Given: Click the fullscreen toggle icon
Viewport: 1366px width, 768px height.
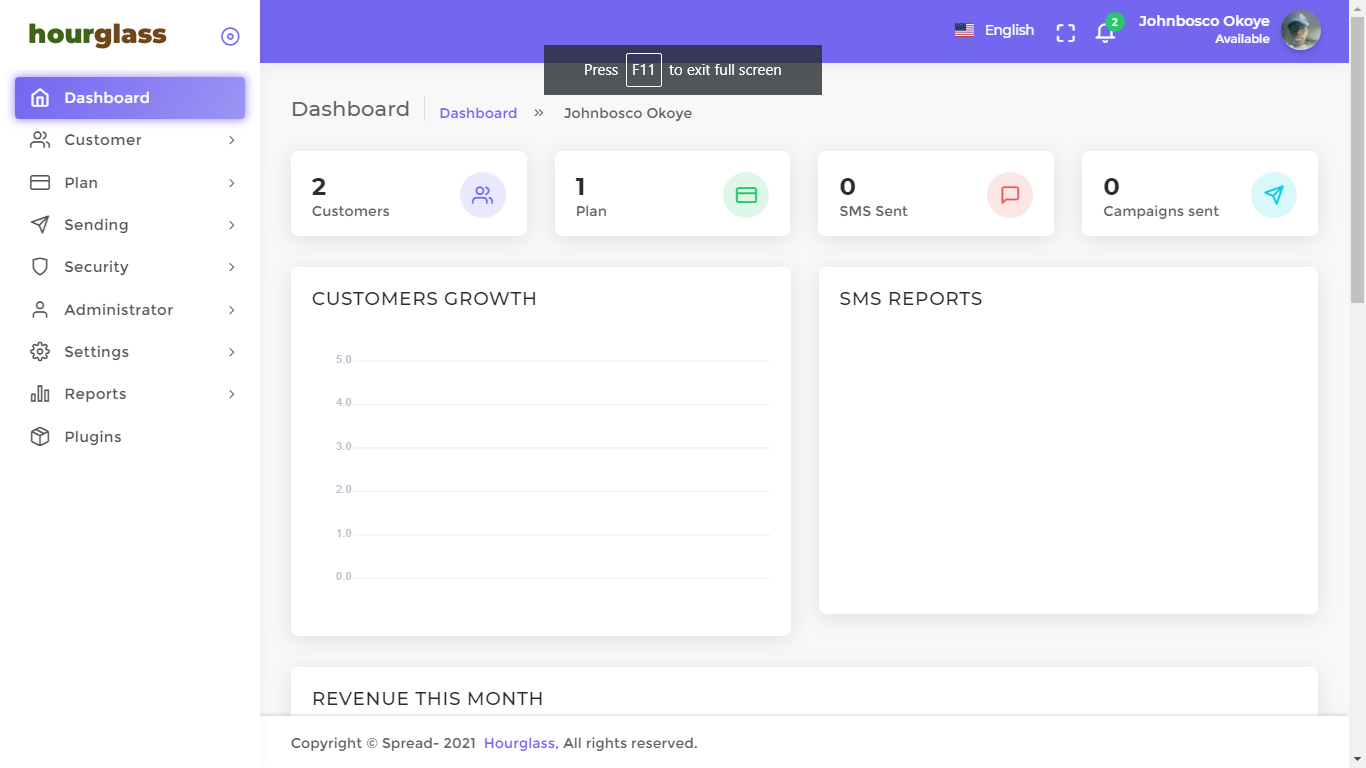Looking at the screenshot, I should (x=1066, y=32).
